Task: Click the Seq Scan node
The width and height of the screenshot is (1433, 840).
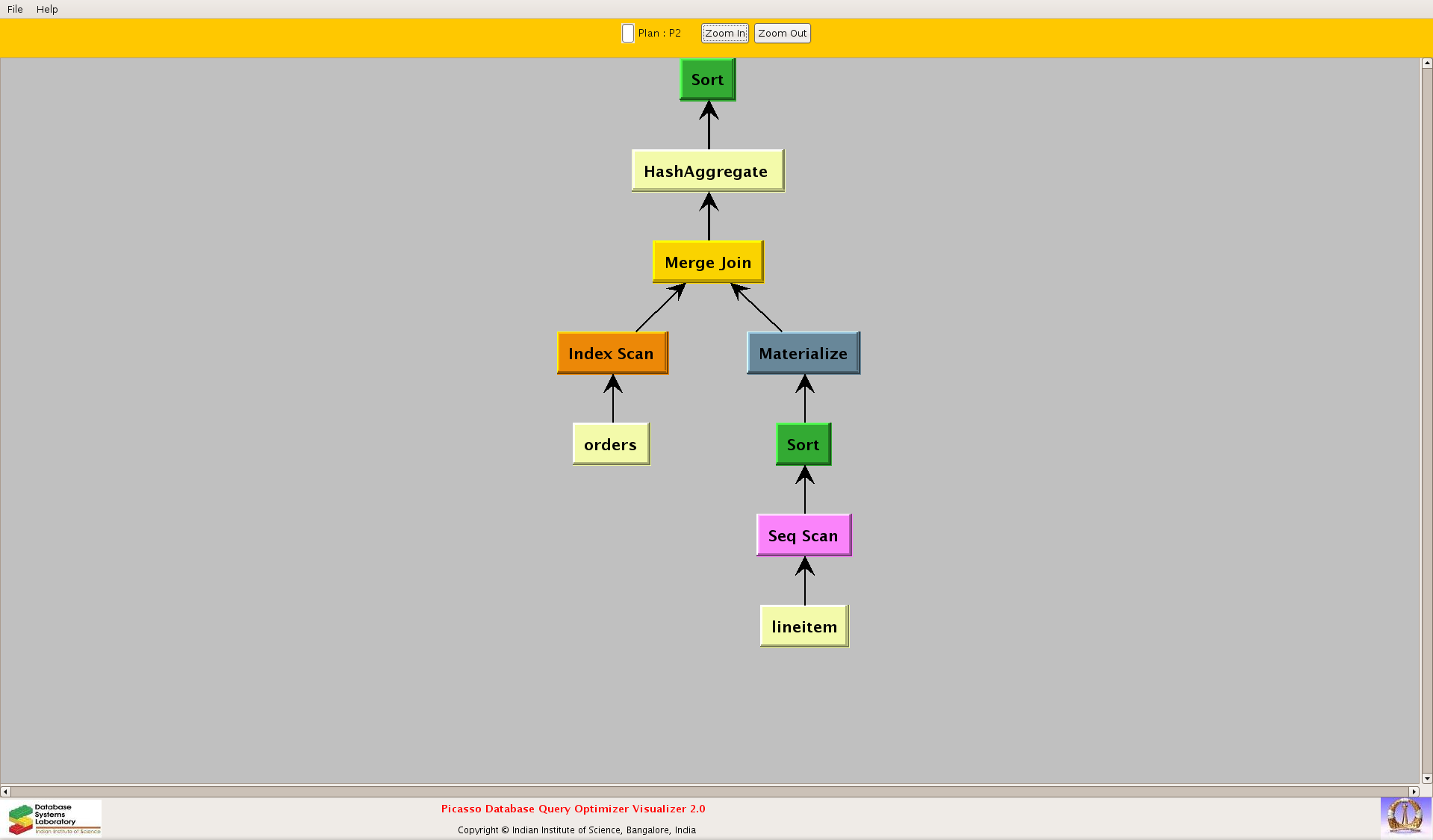Action: point(803,535)
